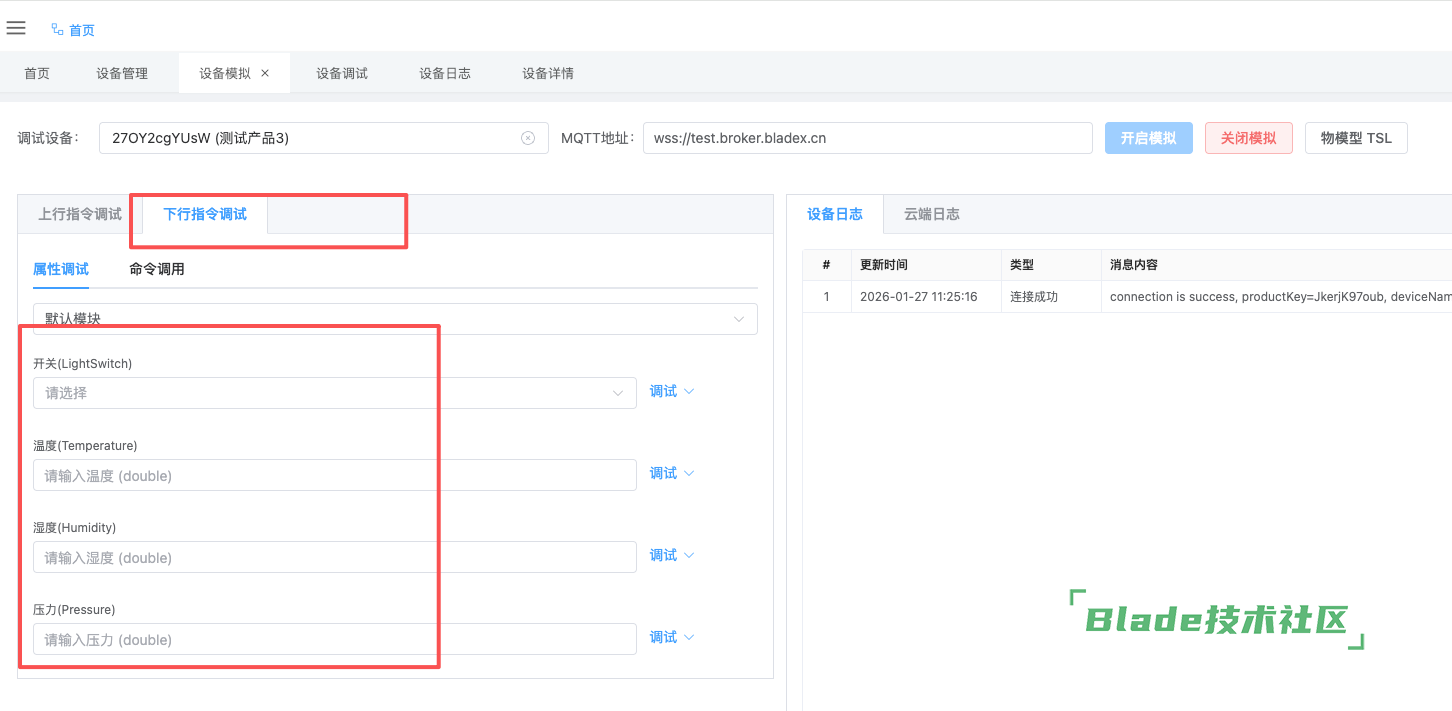Switch to 上行指令调试 tab
Screen dimensions: 1452x711
(x=80, y=214)
